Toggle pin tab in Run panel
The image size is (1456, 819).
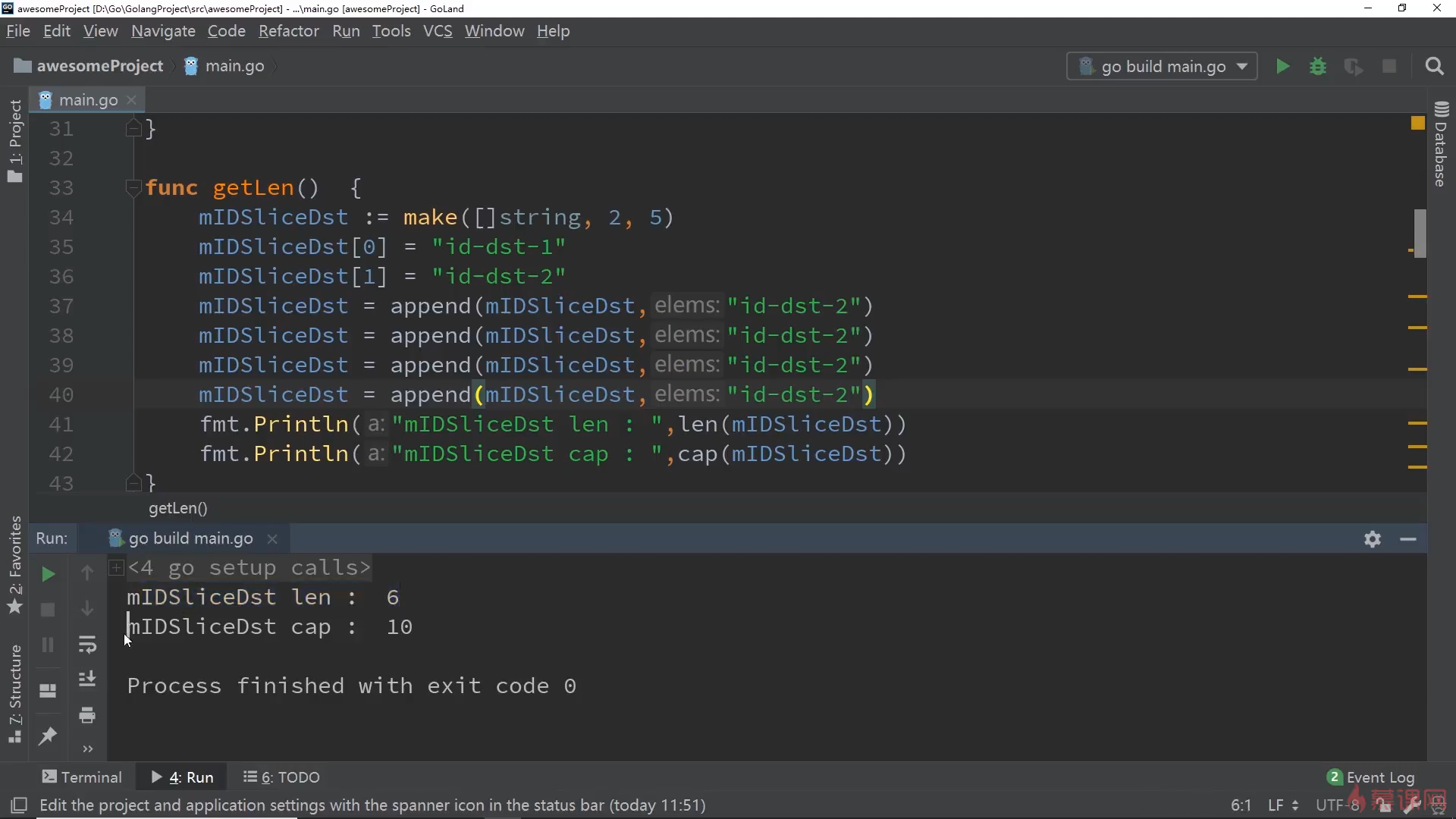click(x=48, y=735)
